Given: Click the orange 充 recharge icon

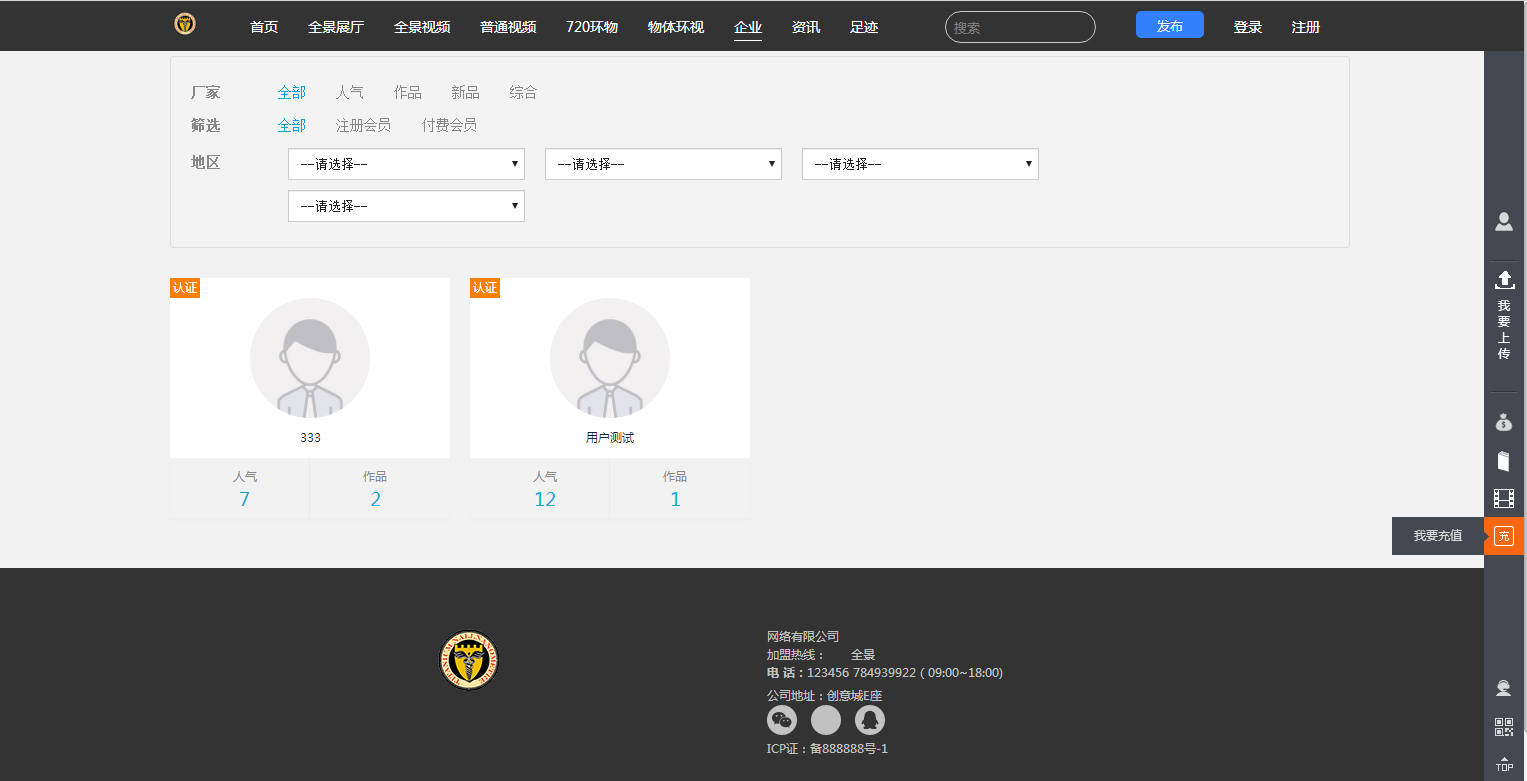Looking at the screenshot, I should click(1504, 536).
